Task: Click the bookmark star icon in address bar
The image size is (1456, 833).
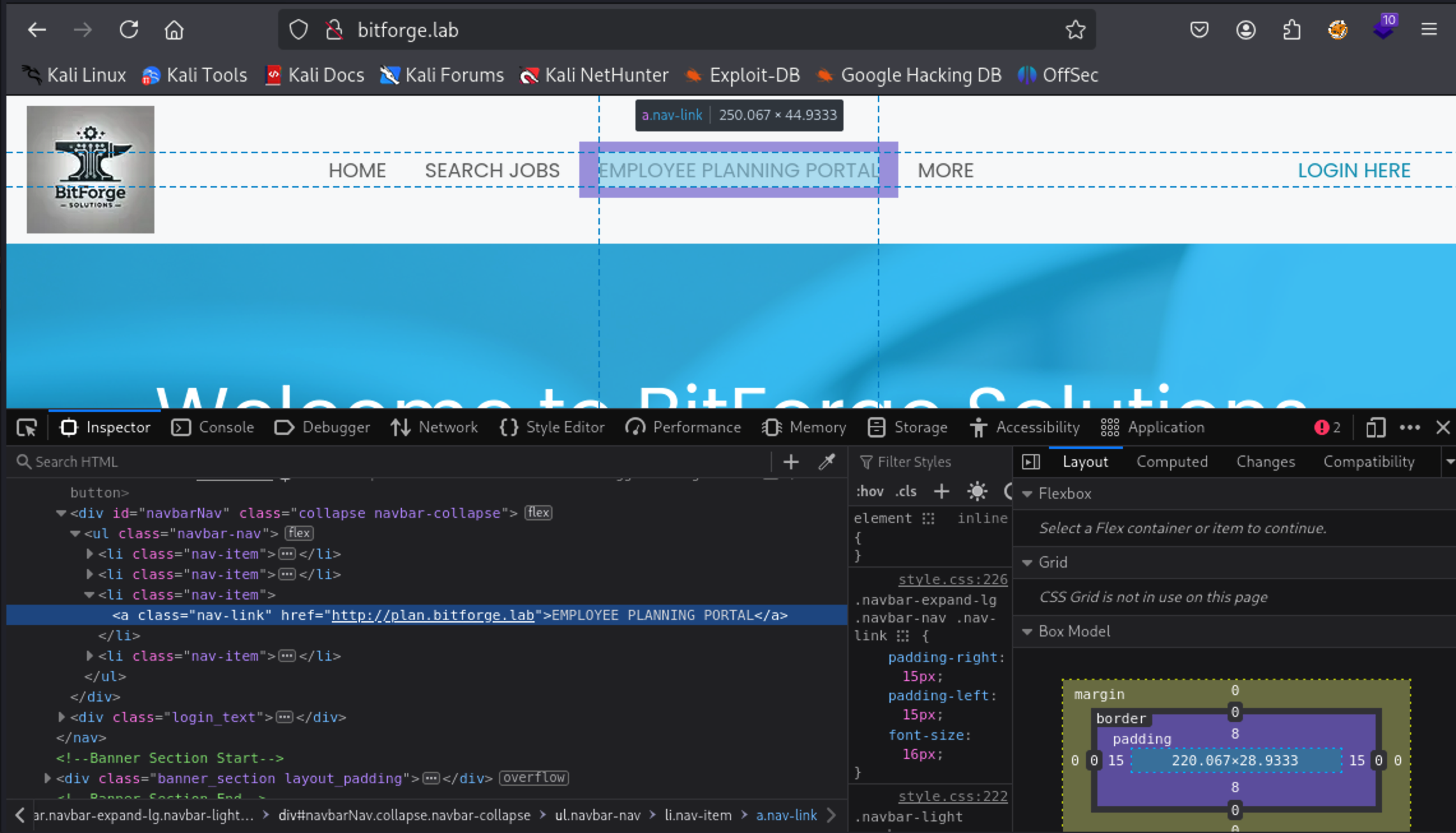Action: (1075, 30)
